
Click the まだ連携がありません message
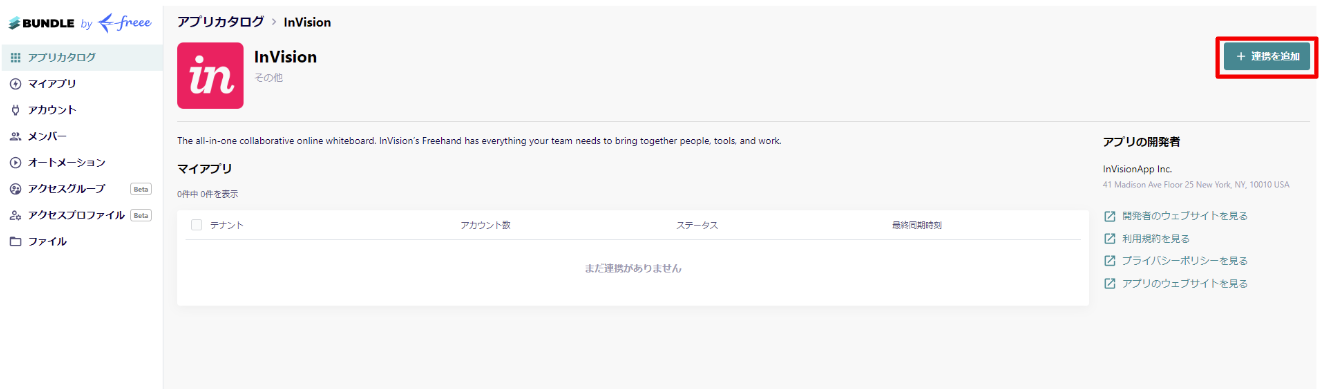click(x=633, y=268)
